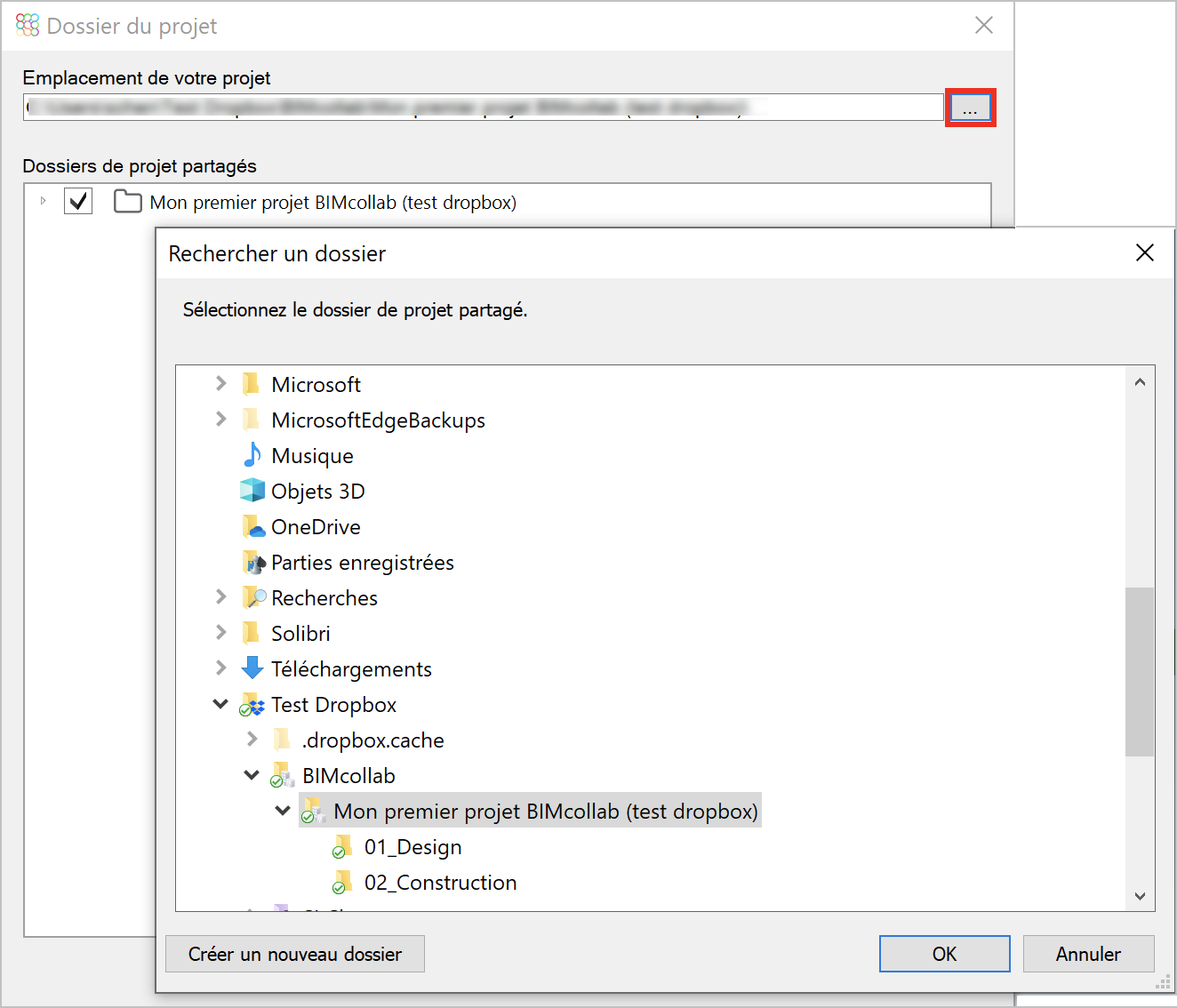
Task: Click the Microsoft folder icon
Action: pyautogui.click(x=252, y=384)
